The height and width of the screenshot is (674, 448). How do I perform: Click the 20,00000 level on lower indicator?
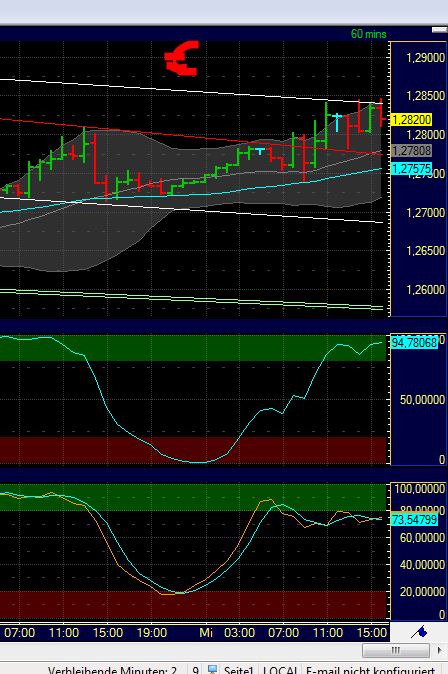(x=422, y=592)
